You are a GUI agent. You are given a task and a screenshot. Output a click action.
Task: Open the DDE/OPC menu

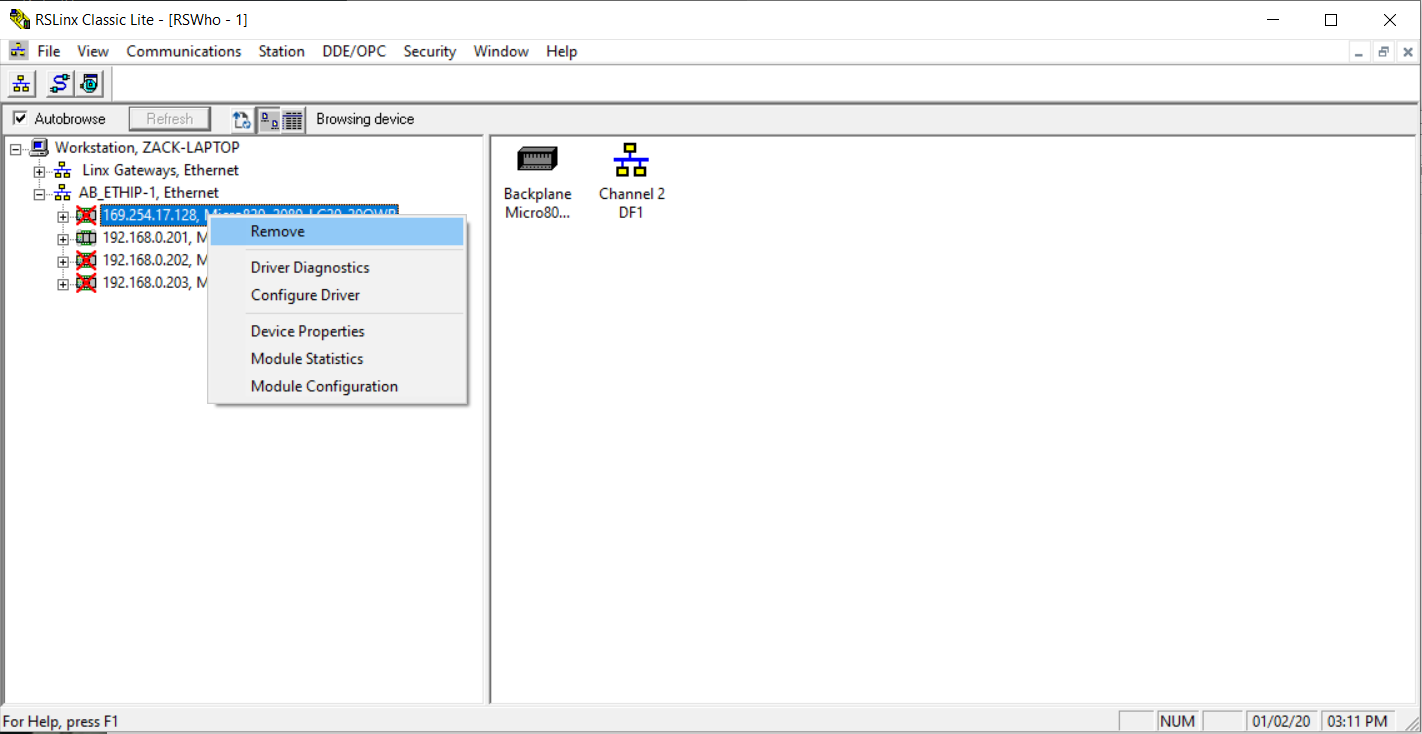(354, 51)
